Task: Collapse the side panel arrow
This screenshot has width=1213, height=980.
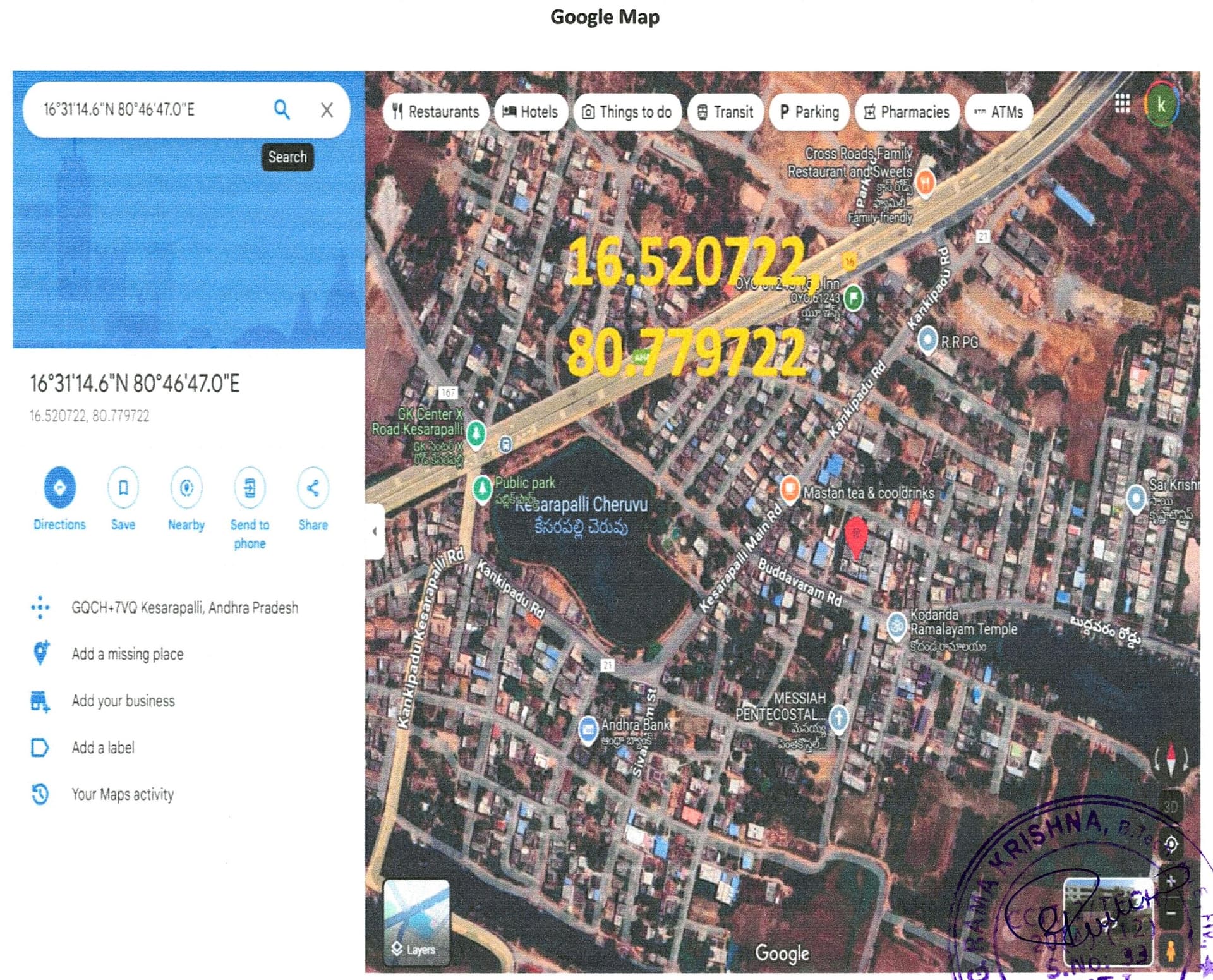Action: pyautogui.click(x=375, y=531)
